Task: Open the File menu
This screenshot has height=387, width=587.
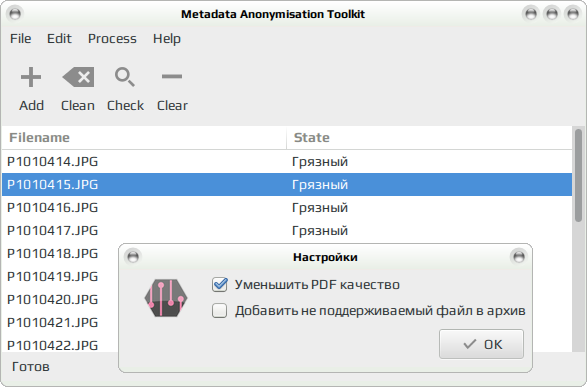Action: [21, 39]
